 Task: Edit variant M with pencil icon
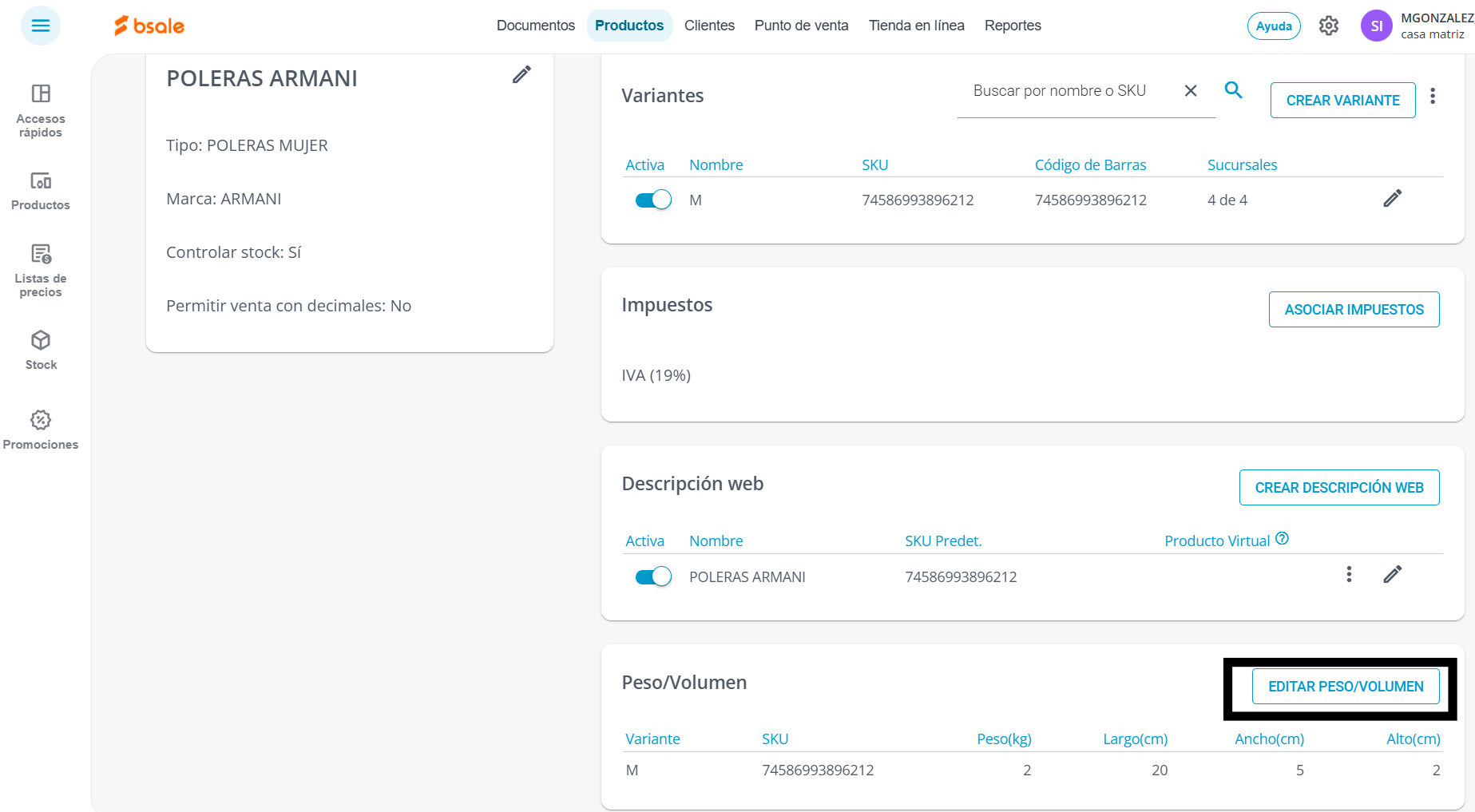pyautogui.click(x=1393, y=199)
